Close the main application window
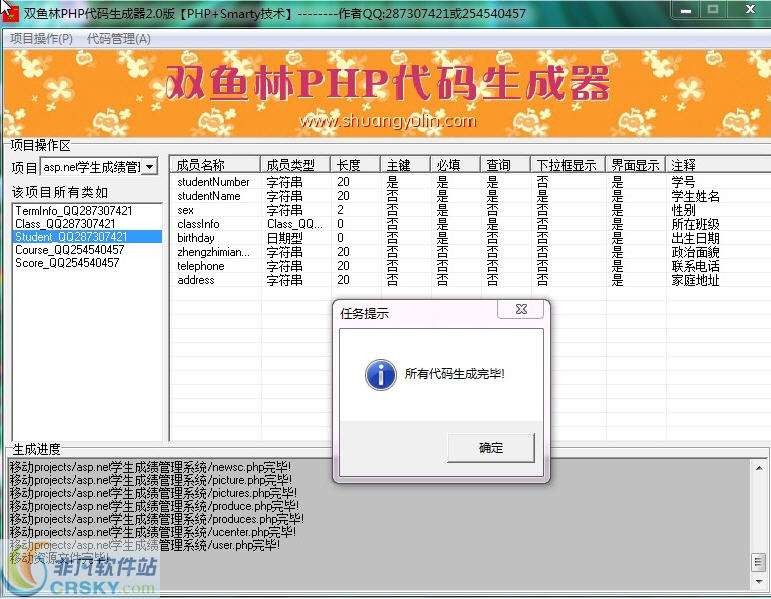This screenshot has height=599, width=771. coord(750,10)
